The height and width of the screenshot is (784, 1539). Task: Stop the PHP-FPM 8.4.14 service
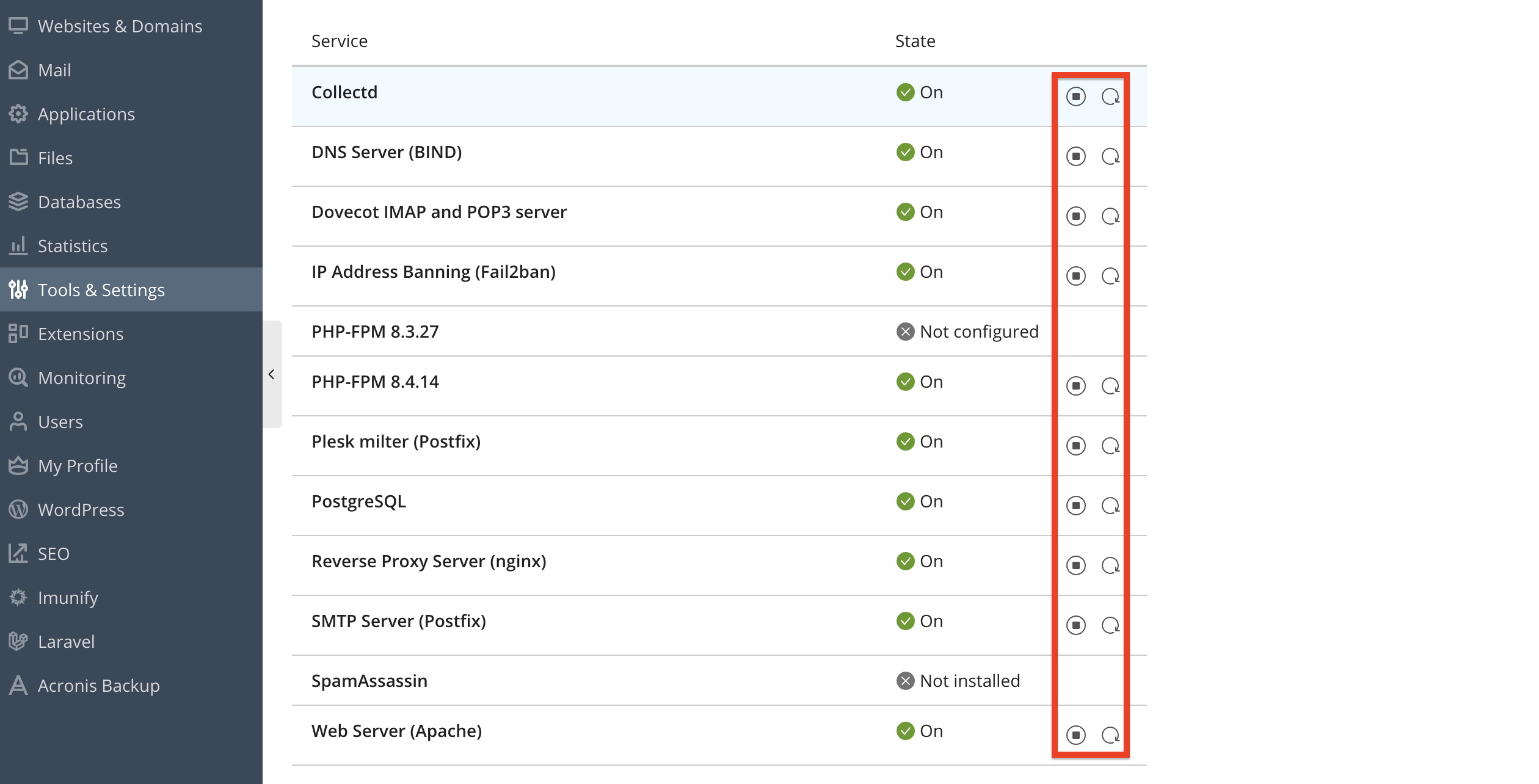1075,386
